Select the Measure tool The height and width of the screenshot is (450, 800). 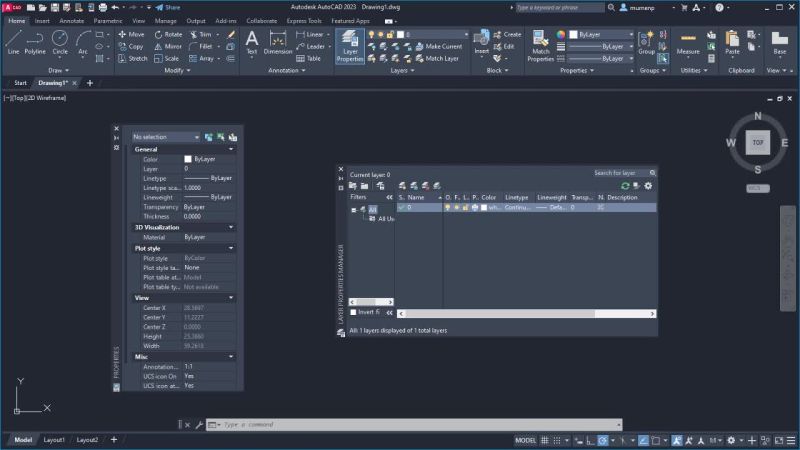(x=688, y=44)
